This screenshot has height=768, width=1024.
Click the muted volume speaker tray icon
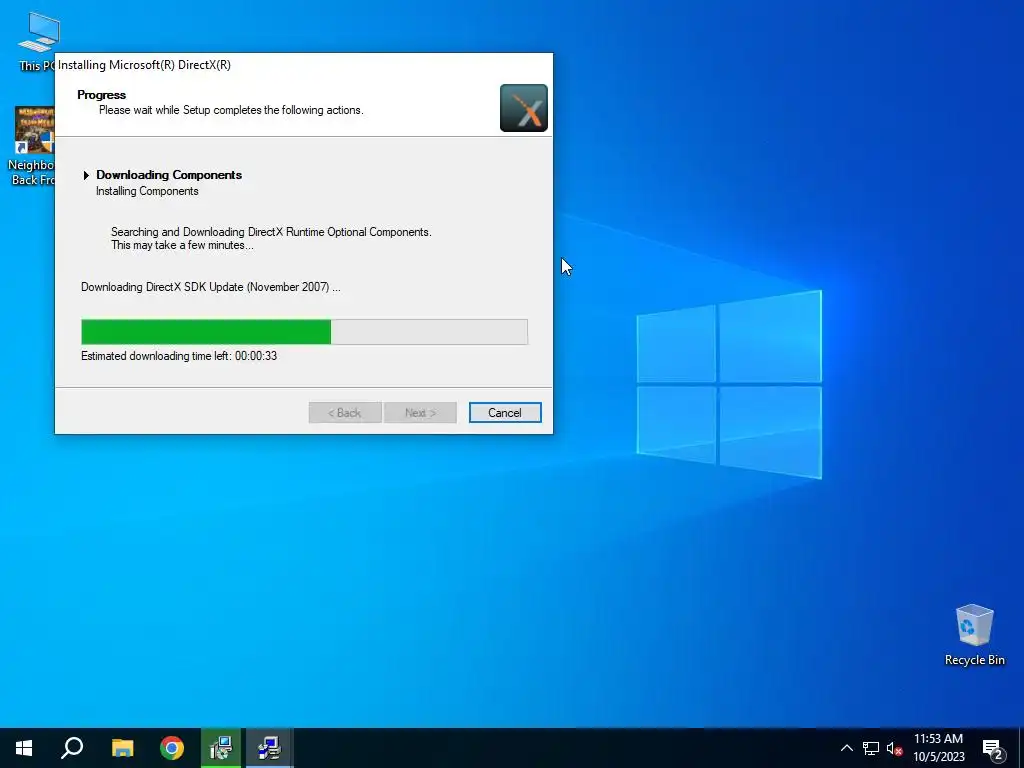point(894,748)
